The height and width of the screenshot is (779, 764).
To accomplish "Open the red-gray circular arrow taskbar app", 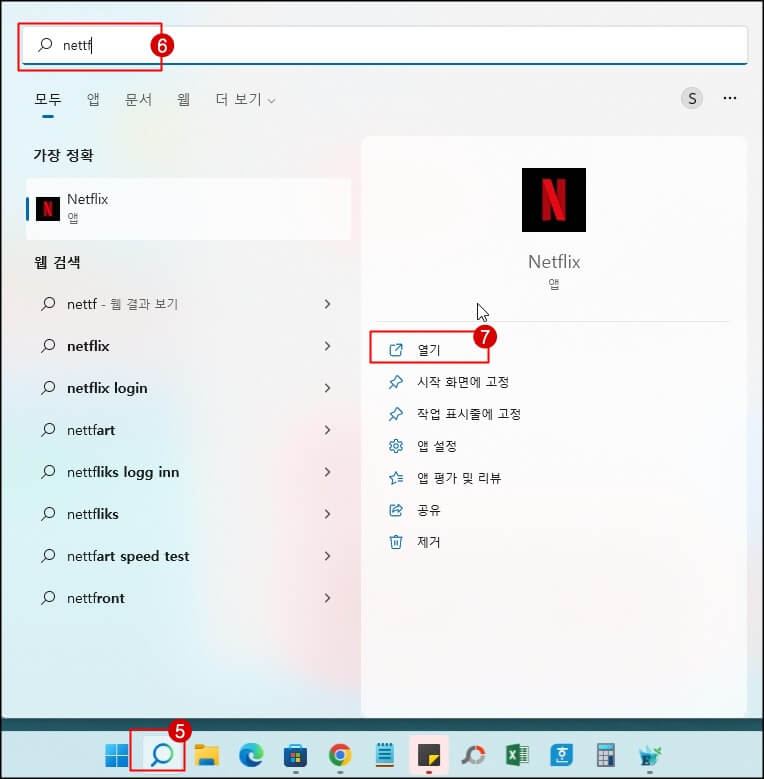I will (473, 755).
